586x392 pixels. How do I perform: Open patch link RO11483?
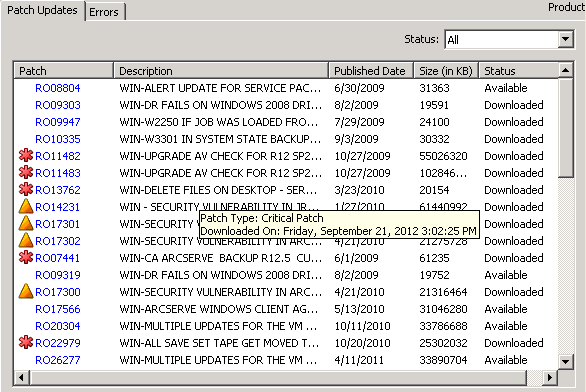(58, 173)
